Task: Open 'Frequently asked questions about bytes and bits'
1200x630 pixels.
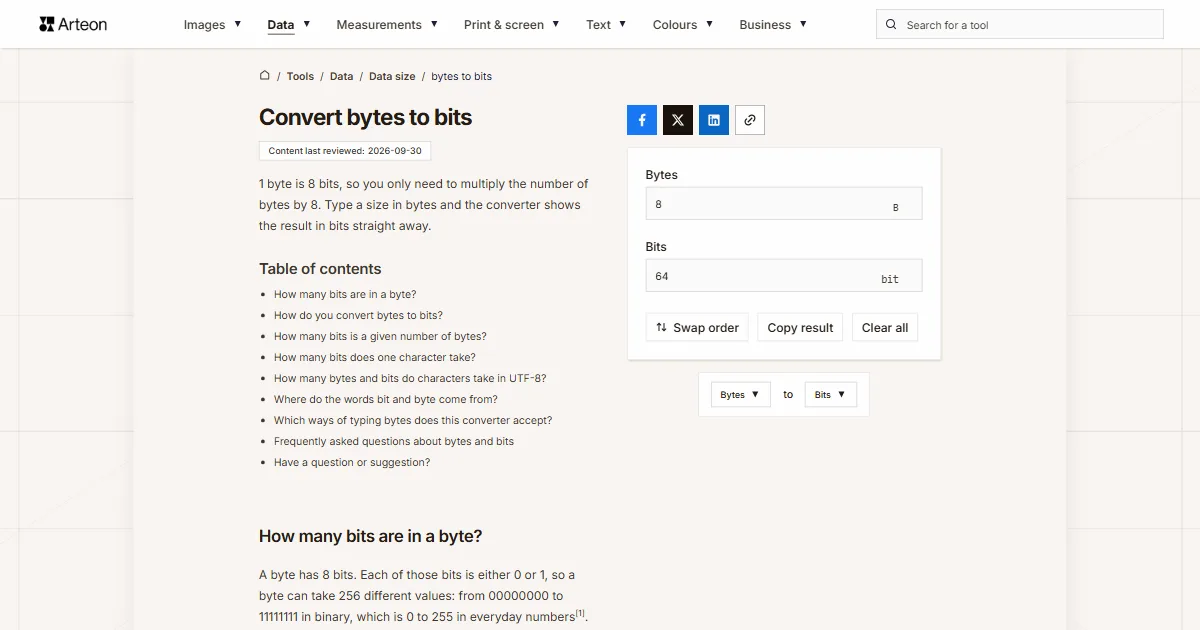Action: point(394,442)
